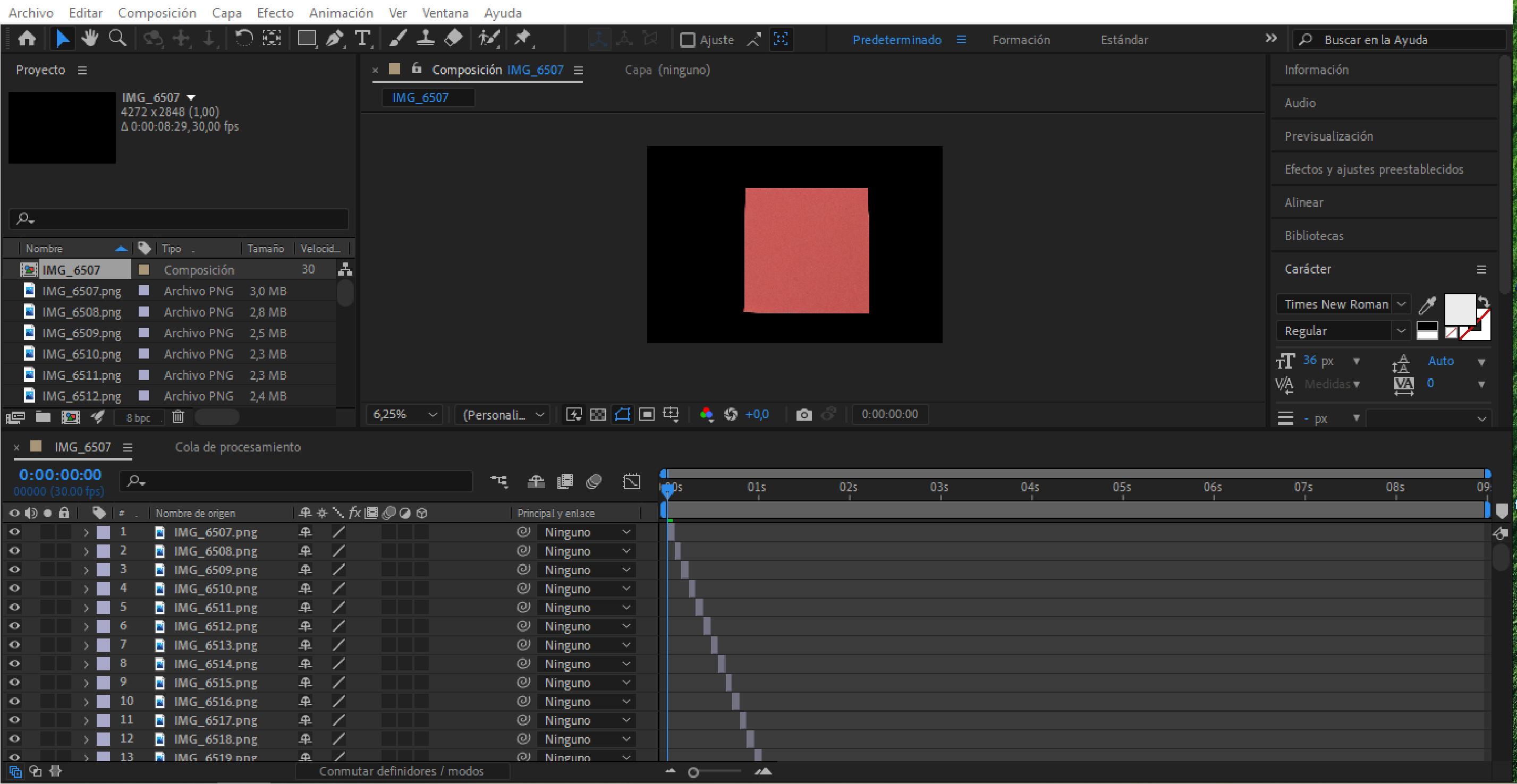
Task: Select the Puppet Pin tool
Action: click(522, 39)
